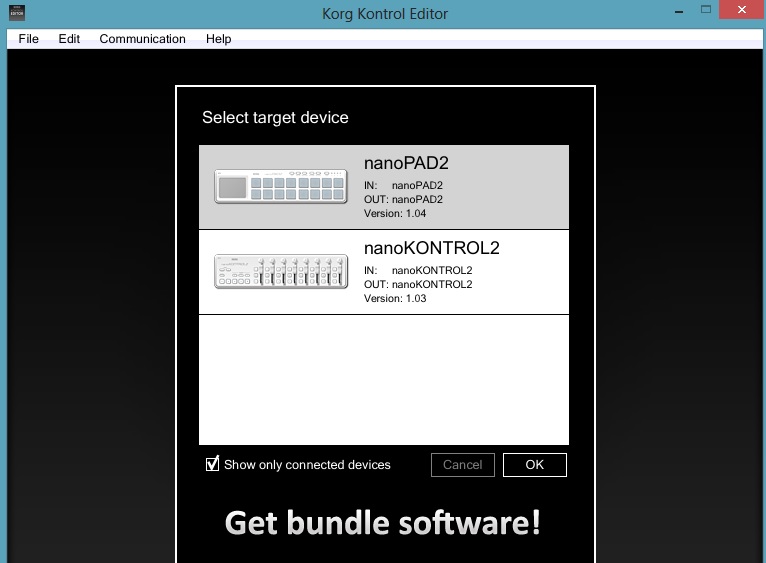Click the 'Version: 1.04' text
Screen dimensions: 766x563
click(x=395, y=214)
